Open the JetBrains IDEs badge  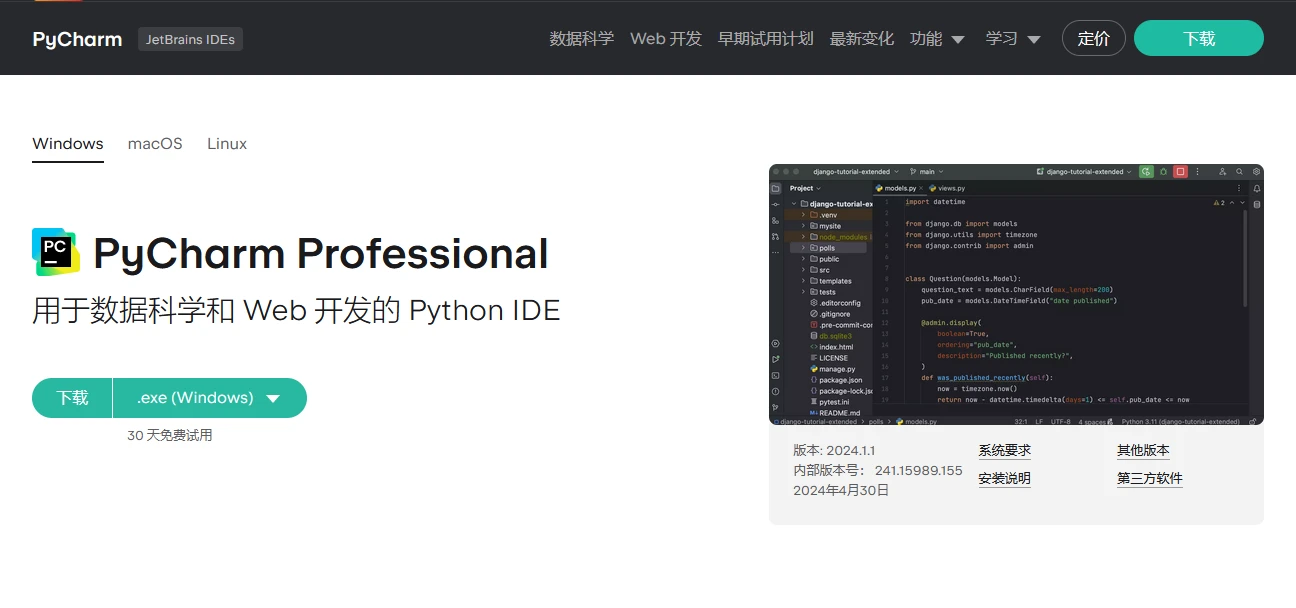190,39
